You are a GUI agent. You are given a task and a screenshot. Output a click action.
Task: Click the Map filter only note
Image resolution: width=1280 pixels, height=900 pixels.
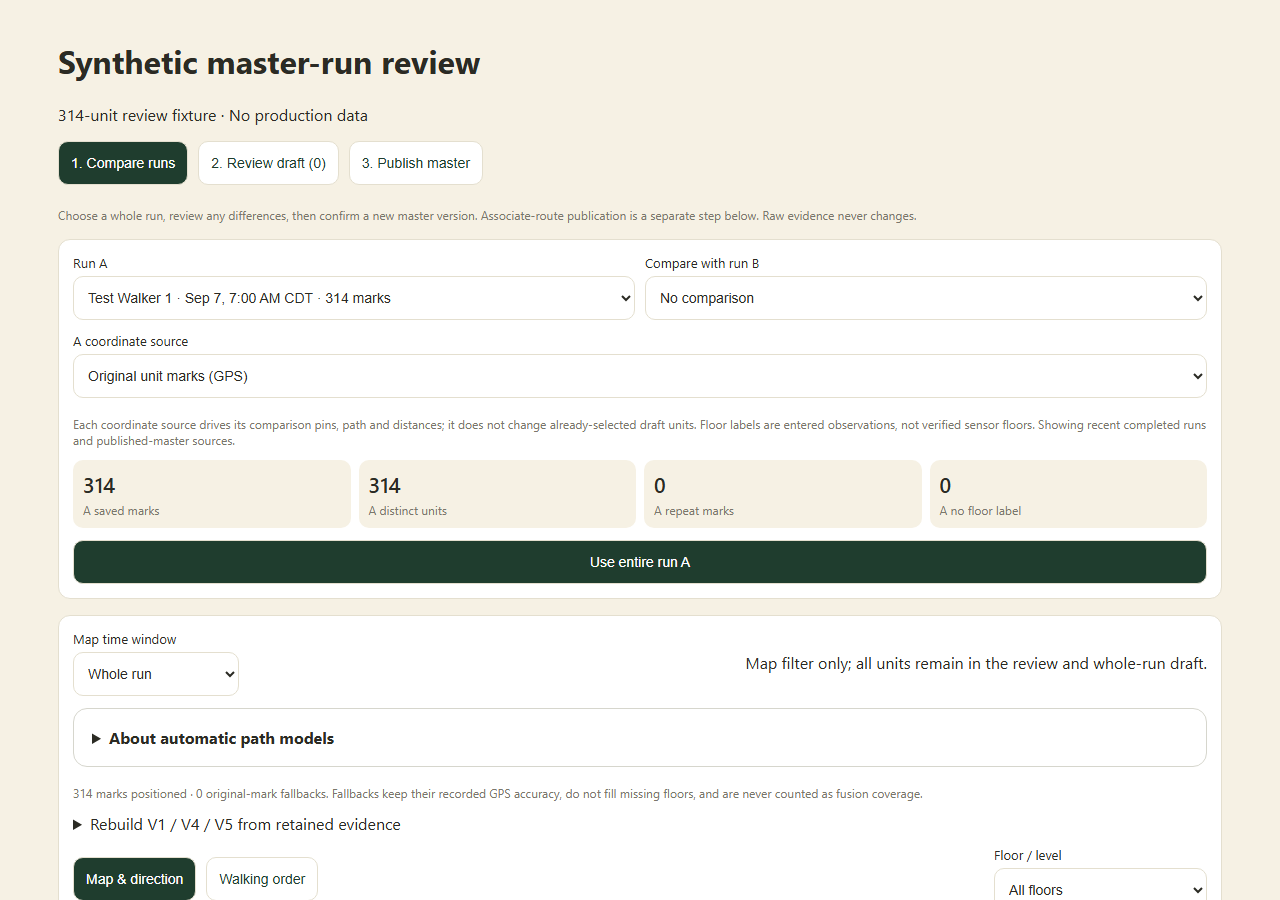[x=976, y=664]
